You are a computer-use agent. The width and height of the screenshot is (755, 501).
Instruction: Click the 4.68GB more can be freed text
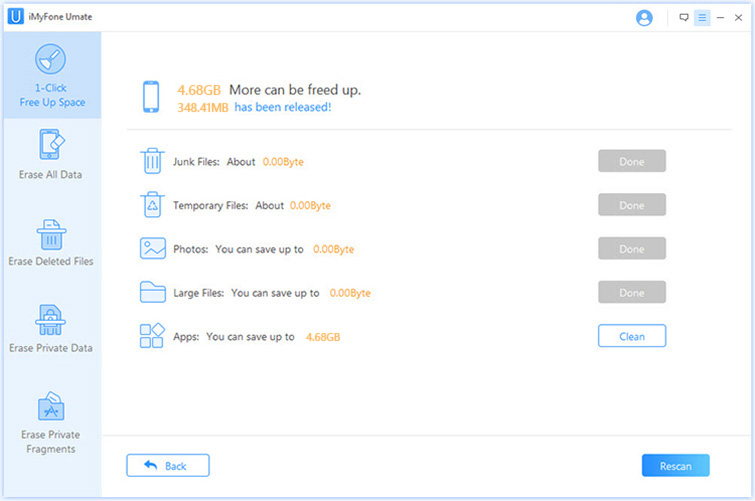point(269,90)
